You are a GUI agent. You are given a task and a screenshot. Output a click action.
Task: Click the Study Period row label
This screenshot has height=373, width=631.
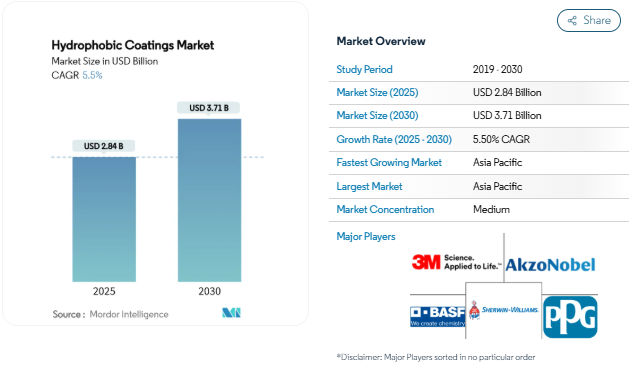pos(364,69)
